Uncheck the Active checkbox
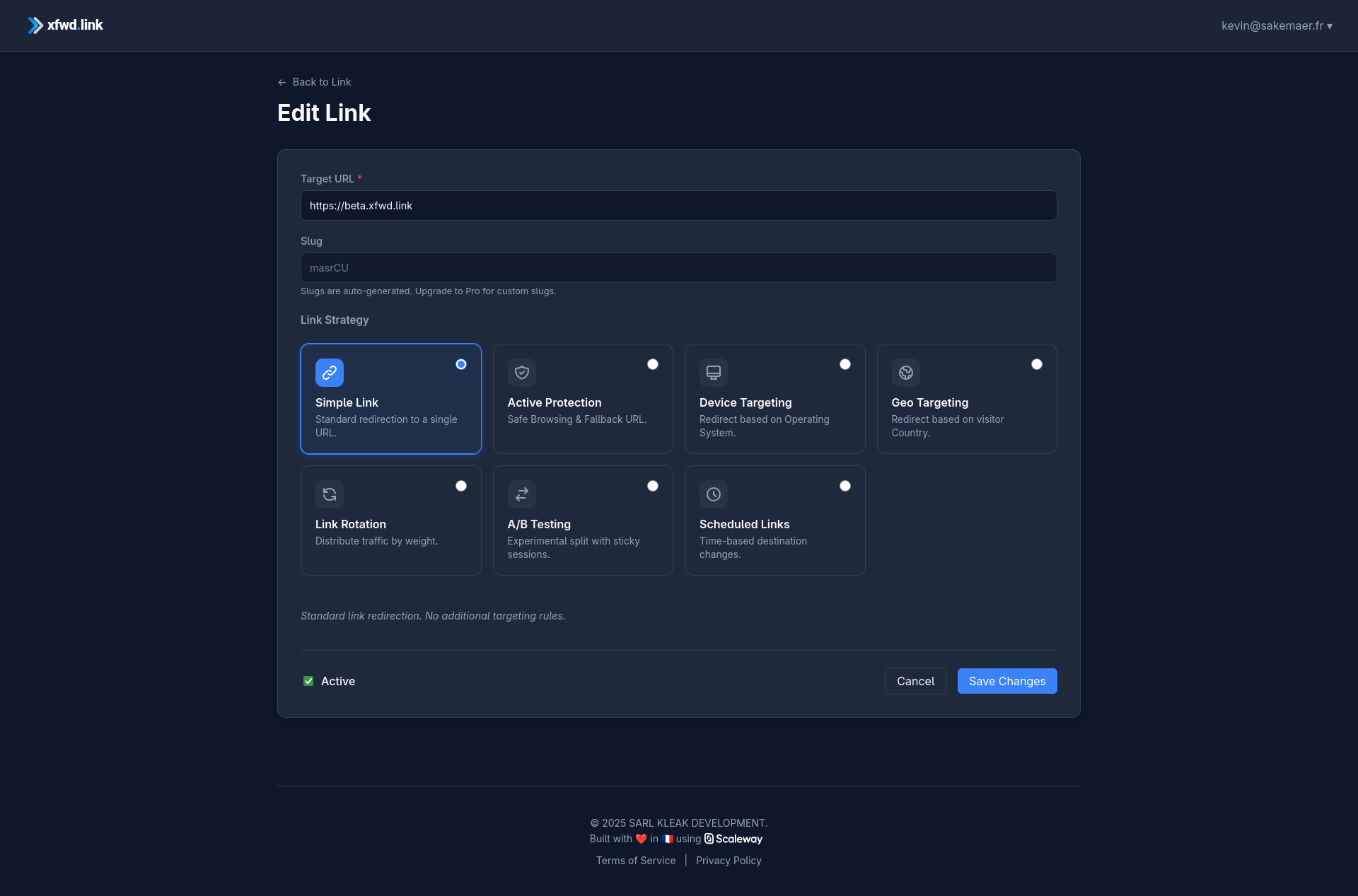The height and width of the screenshot is (896, 1358). (308, 681)
